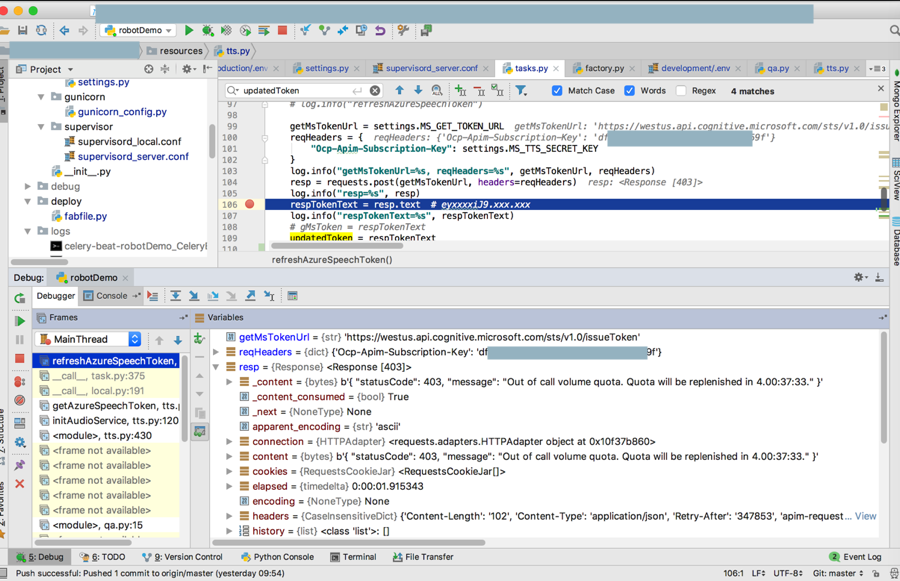Click the red breakpoint on line 106
The height and width of the screenshot is (581, 900).
tap(249, 204)
